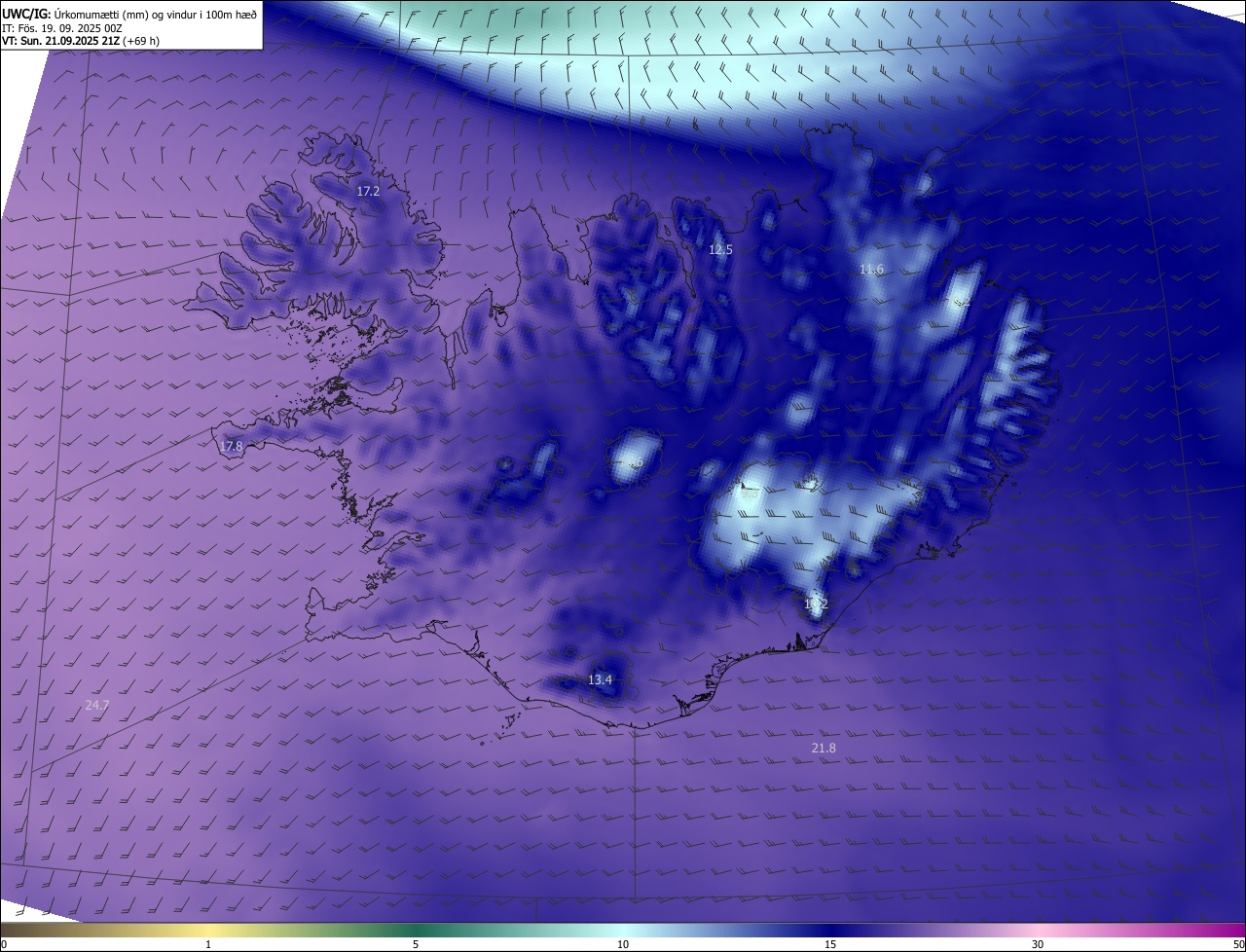Click the 12.5 value in north Iceland
The image size is (1246, 952).
(x=720, y=250)
